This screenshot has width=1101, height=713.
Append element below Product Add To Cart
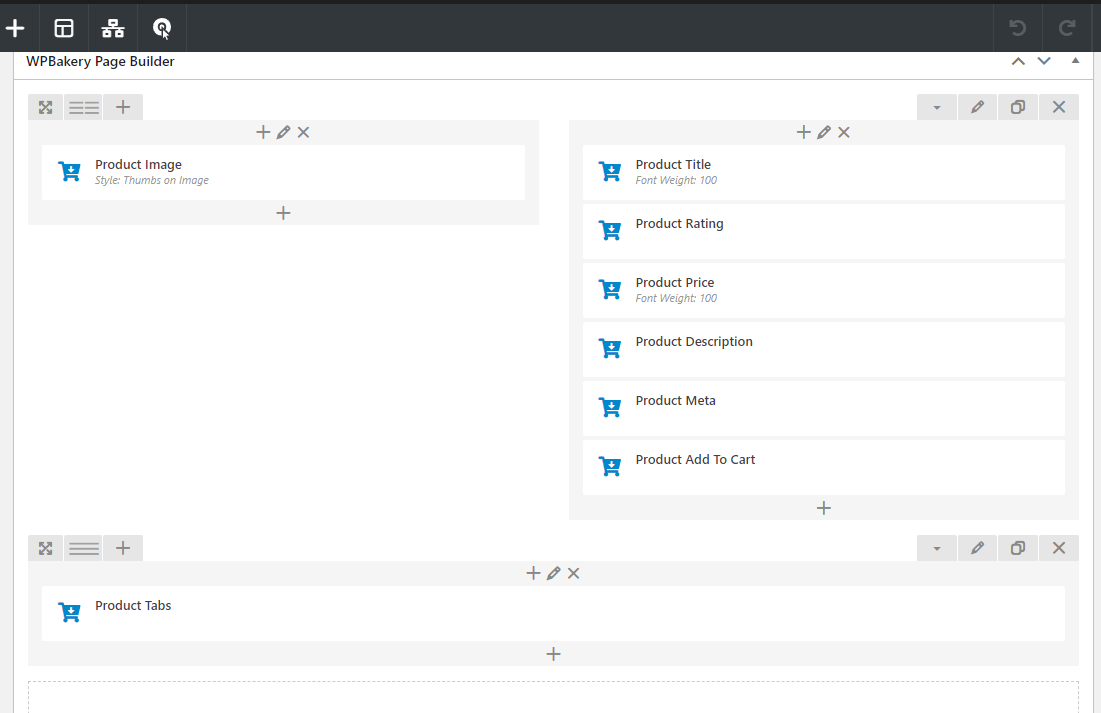point(824,508)
